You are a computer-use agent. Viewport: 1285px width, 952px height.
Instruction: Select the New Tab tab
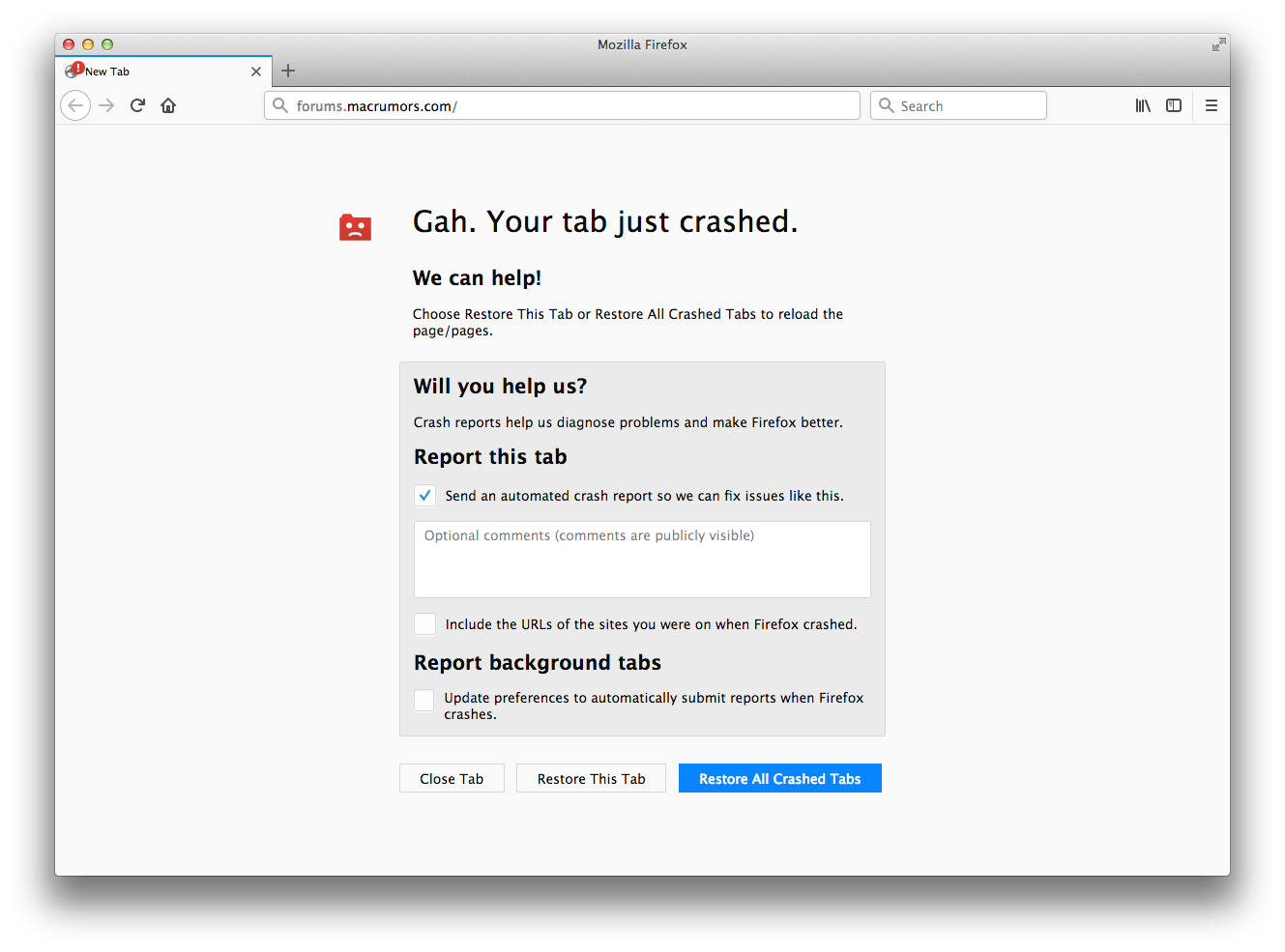click(163, 72)
